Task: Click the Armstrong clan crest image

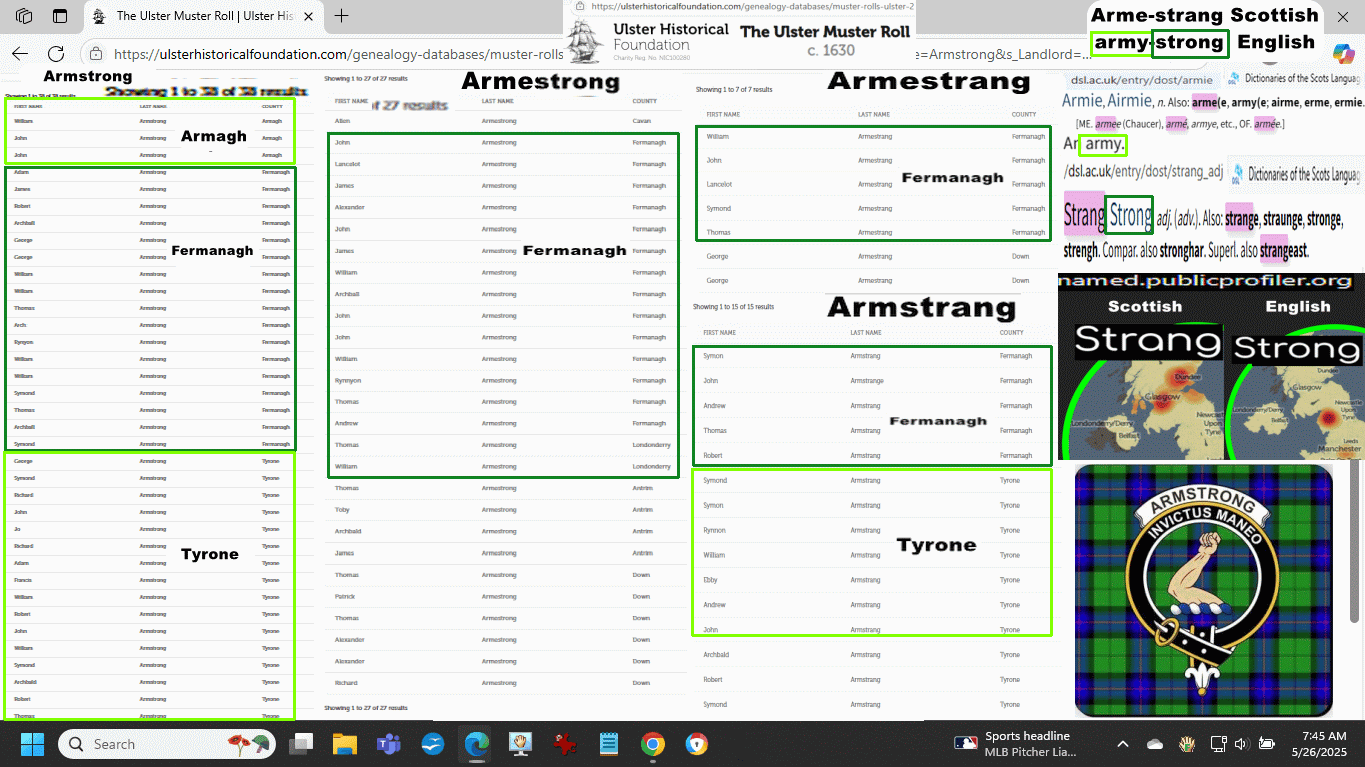Action: point(1203,590)
